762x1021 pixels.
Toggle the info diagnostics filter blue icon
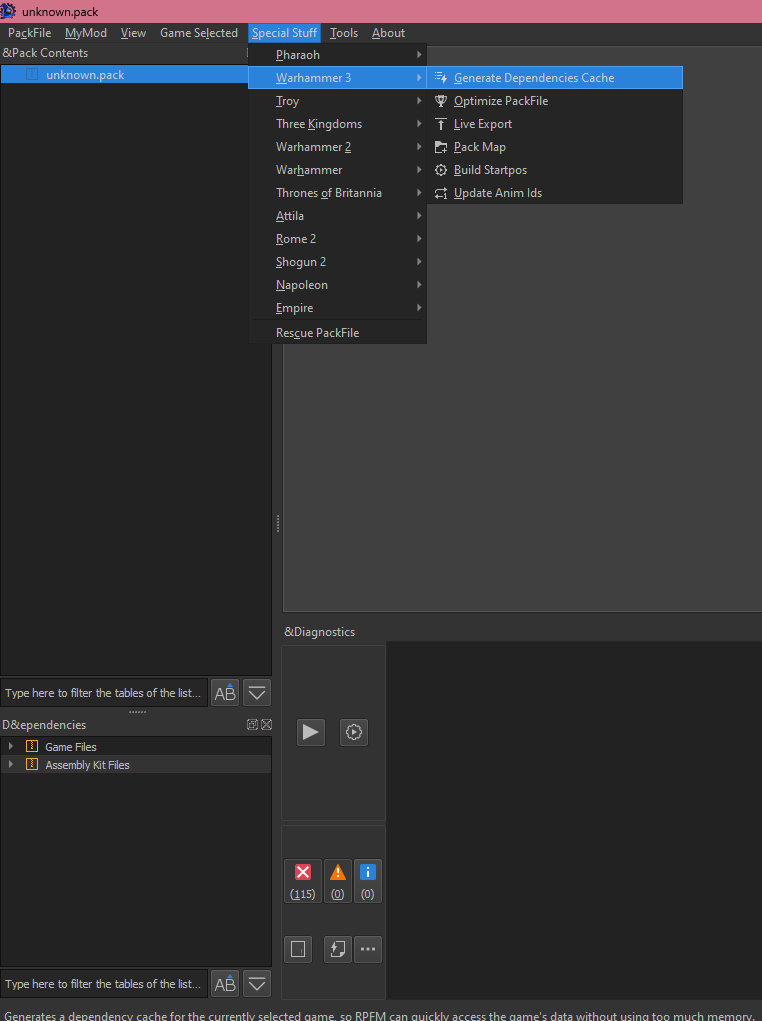(x=367, y=881)
